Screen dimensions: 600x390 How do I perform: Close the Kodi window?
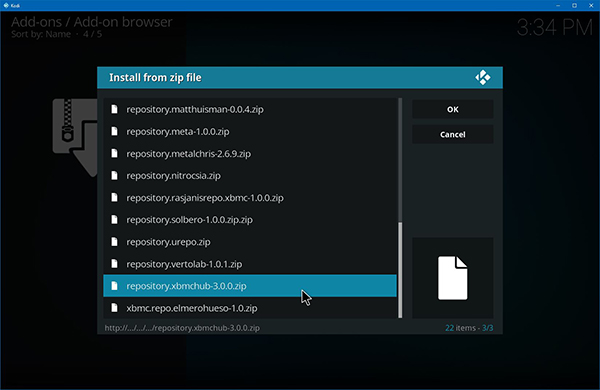591,5
